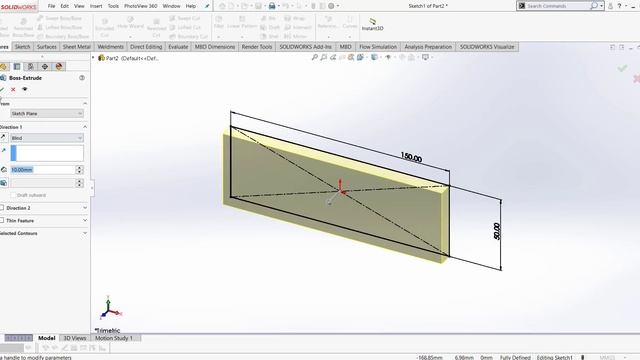Click Instant3D tool

[x=372, y=24]
